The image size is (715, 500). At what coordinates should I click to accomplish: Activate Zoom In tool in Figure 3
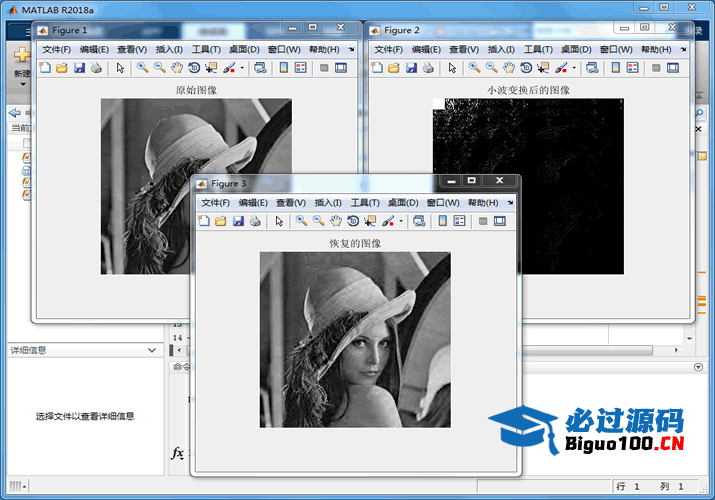[301, 222]
